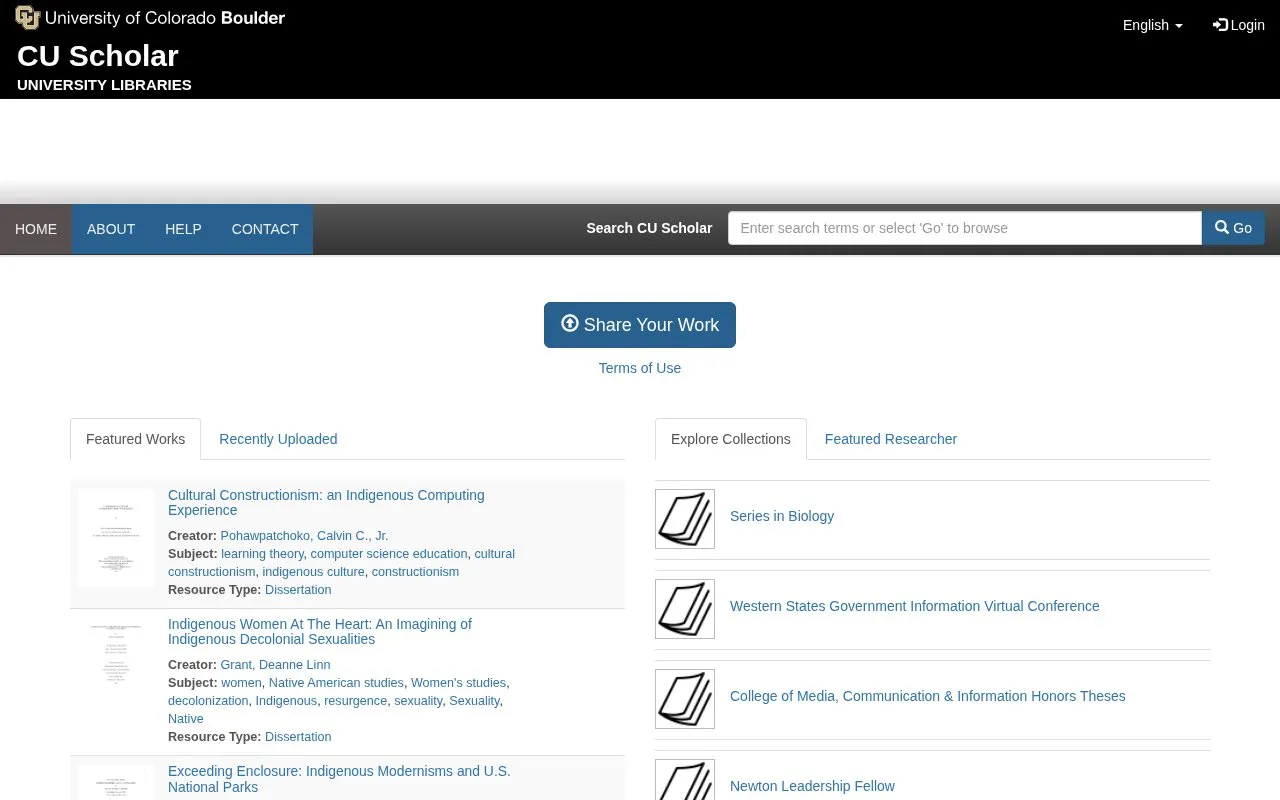Open Exceeding Enclosure: Indigenous Modernisms title link
The height and width of the screenshot is (800, 1280).
coord(339,779)
